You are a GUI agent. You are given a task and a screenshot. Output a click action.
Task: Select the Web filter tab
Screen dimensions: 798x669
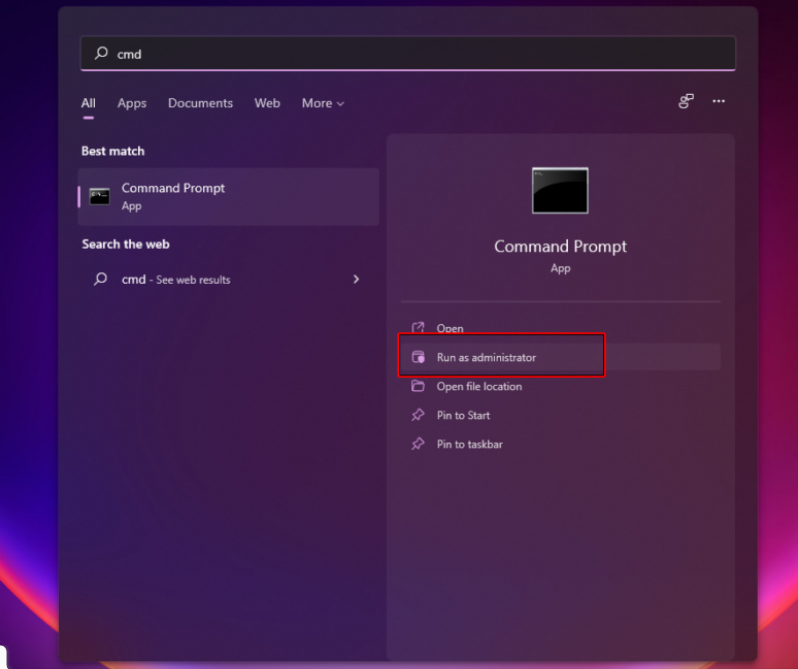(267, 103)
